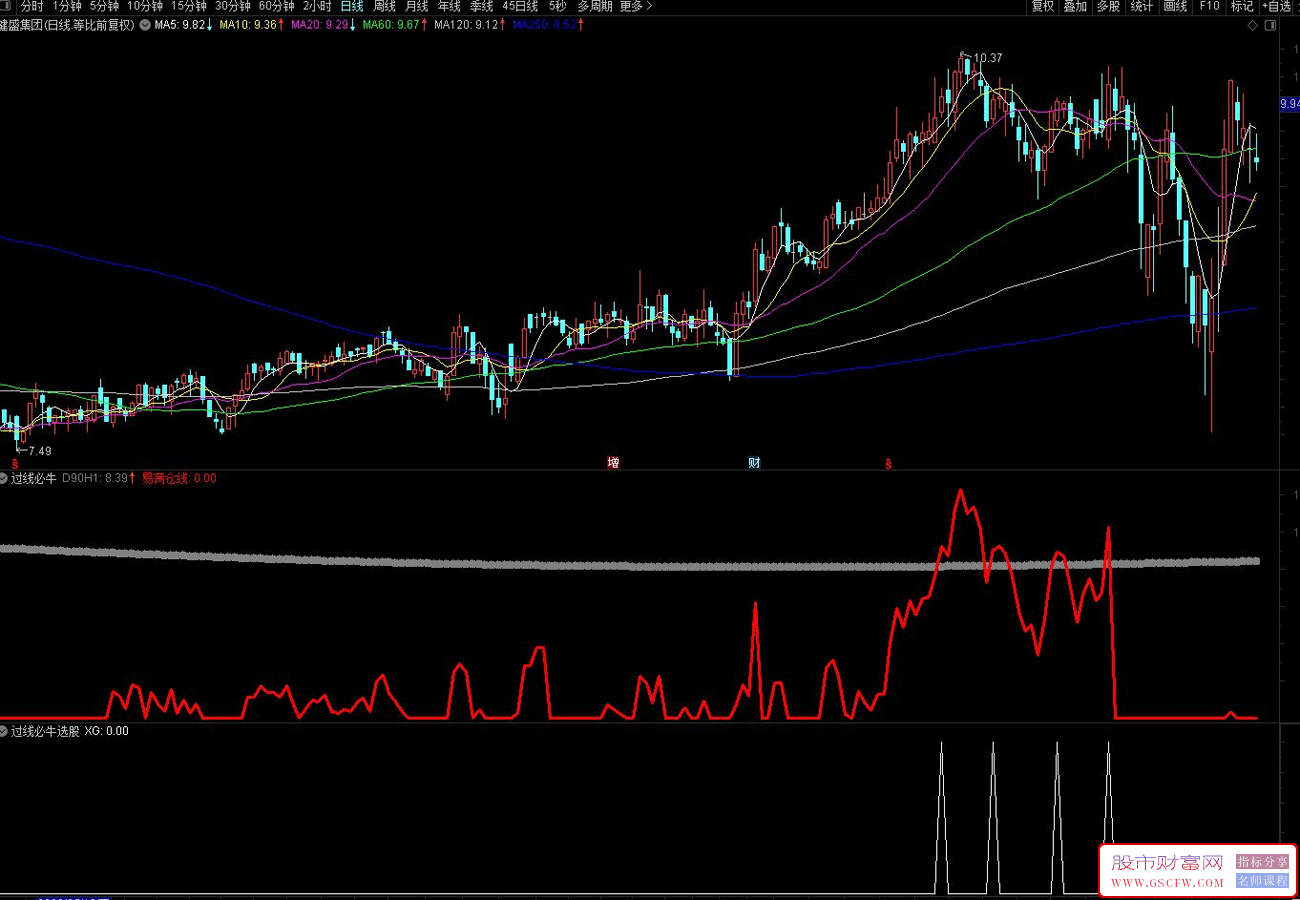Switch to 月线 monthly chart

coord(416,6)
